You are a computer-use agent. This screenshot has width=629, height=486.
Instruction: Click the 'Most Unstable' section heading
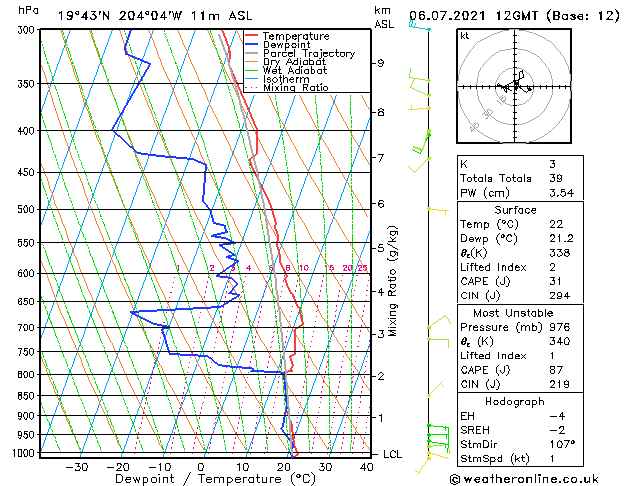pos(513,313)
